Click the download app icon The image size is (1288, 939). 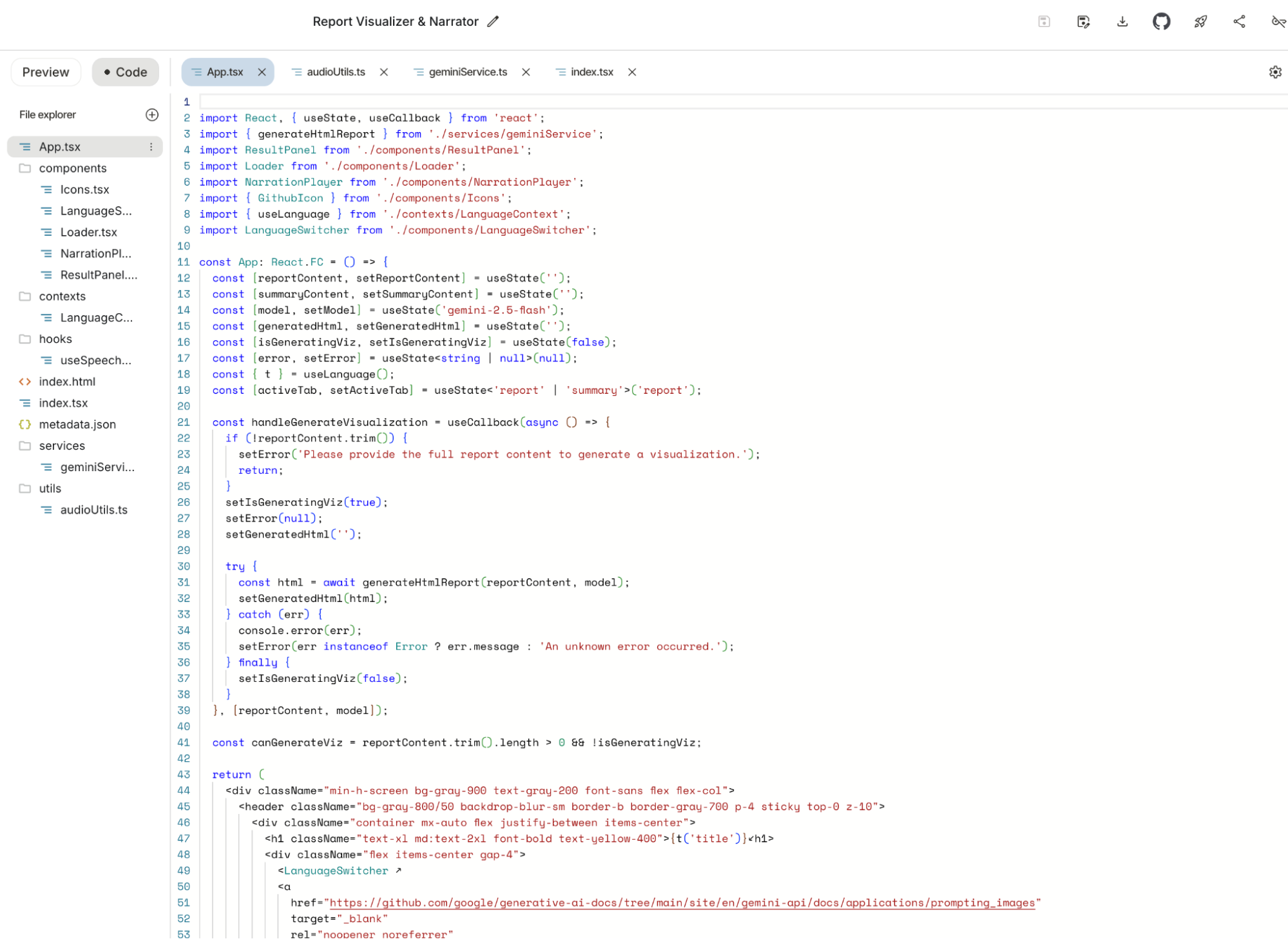pos(1122,22)
